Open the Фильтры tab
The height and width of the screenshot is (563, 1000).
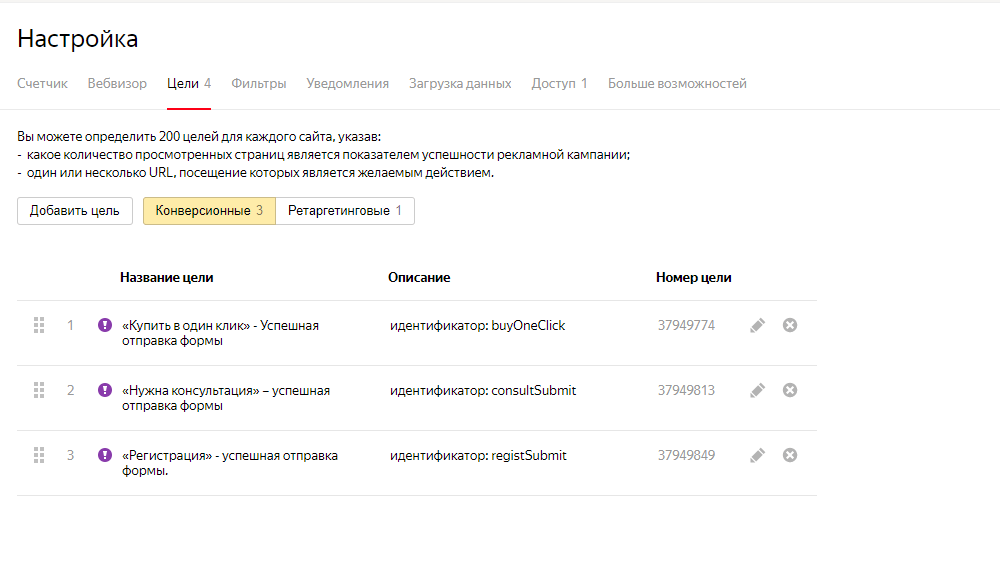point(259,84)
